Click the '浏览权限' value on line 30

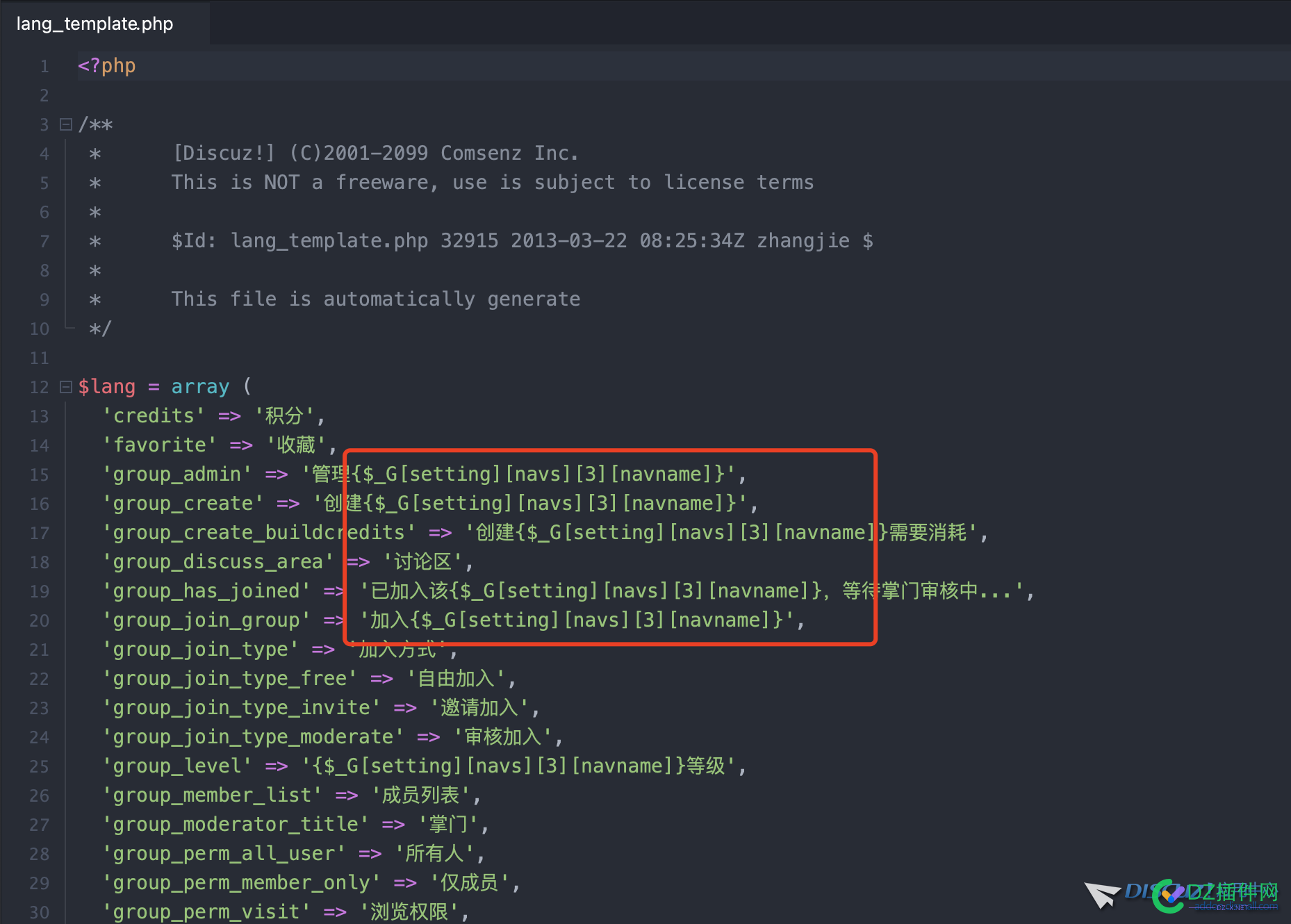(409, 911)
